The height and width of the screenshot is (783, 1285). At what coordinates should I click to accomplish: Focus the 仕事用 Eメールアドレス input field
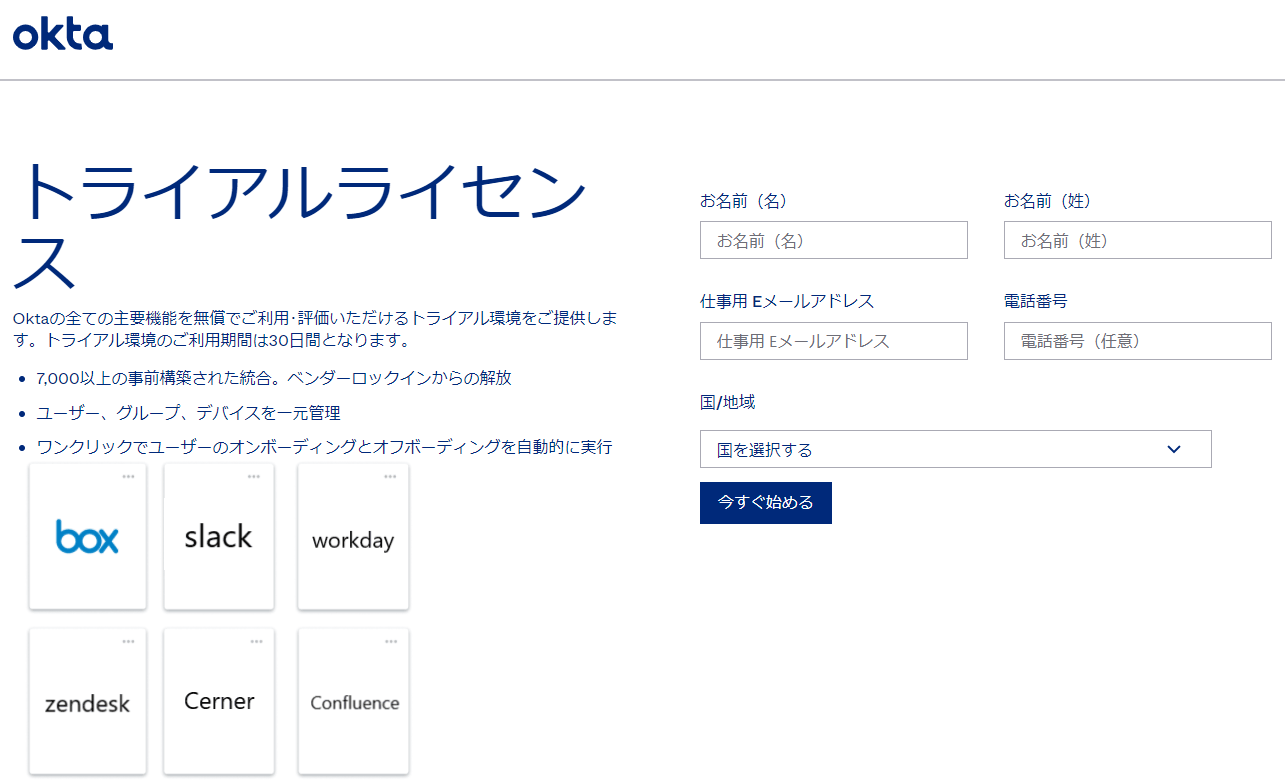point(834,341)
